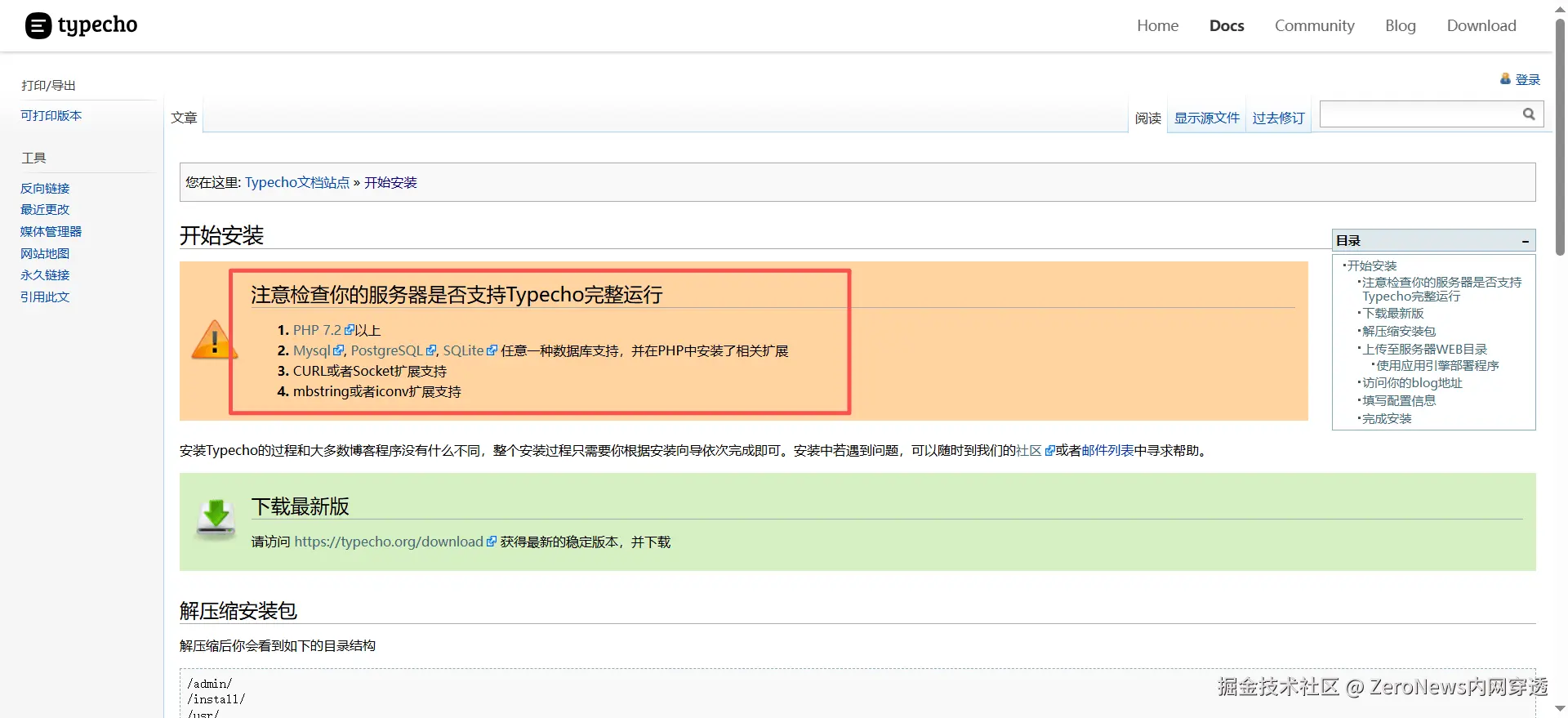The width and height of the screenshot is (1568, 718).
Task: Collapse the 目录 table of contents
Action: 1525,241
